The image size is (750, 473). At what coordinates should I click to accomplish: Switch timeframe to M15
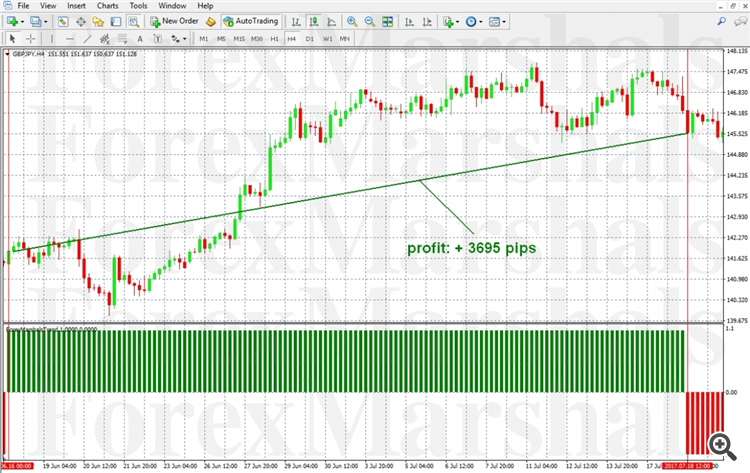pos(239,39)
